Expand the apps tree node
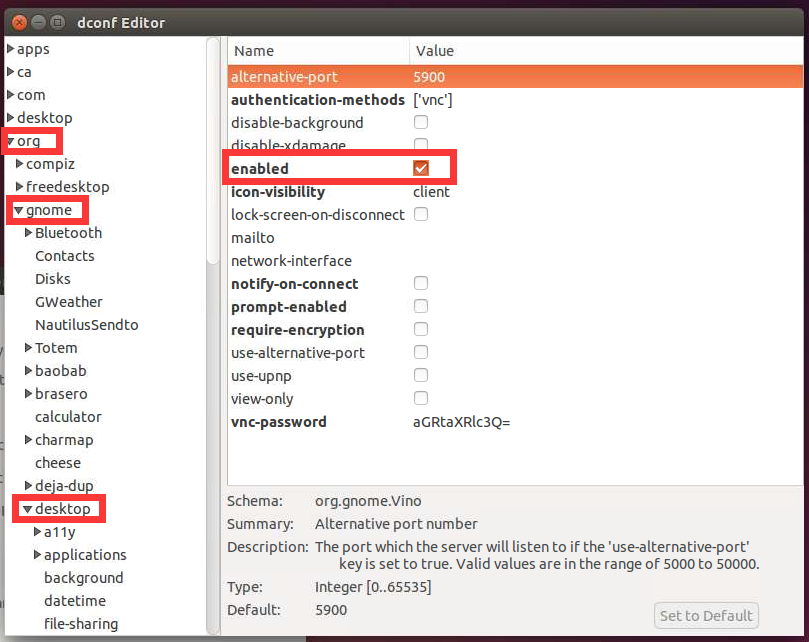This screenshot has height=642, width=809. point(10,49)
